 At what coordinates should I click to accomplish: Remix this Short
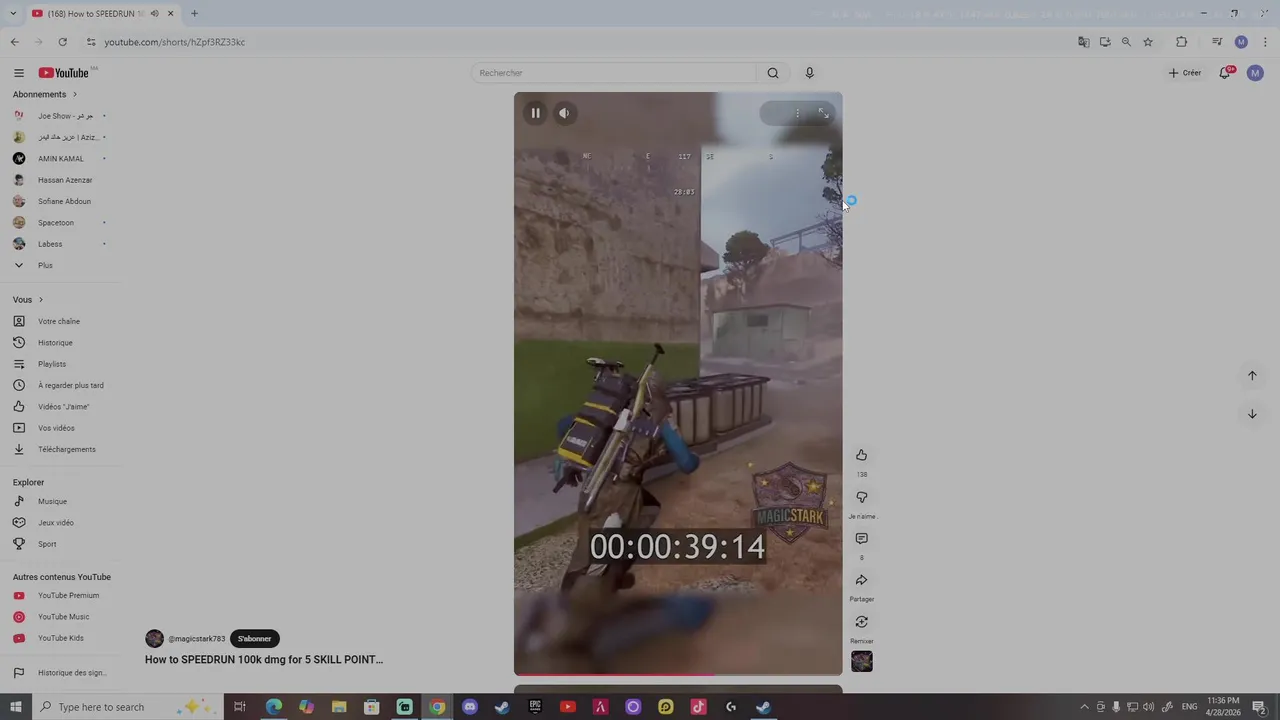[x=861, y=622]
